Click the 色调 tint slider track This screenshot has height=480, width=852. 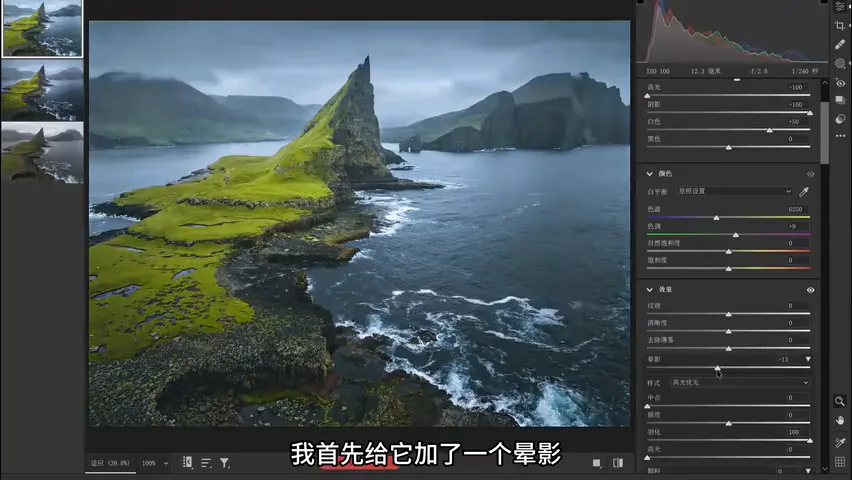coord(729,235)
